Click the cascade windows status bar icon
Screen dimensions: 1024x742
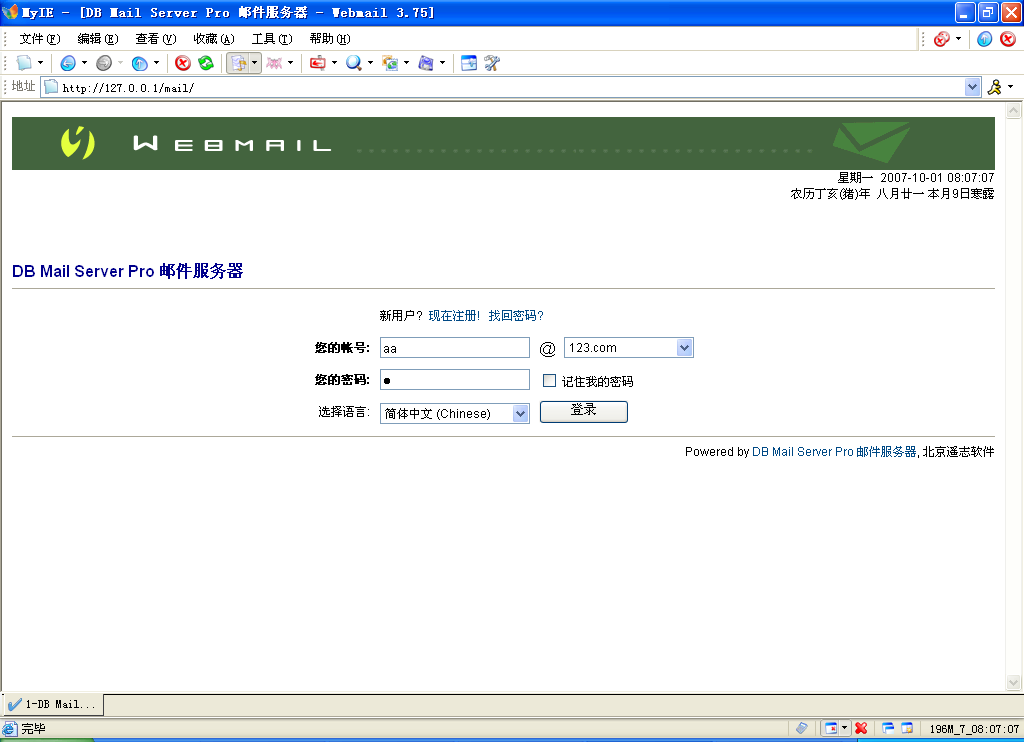point(888,728)
